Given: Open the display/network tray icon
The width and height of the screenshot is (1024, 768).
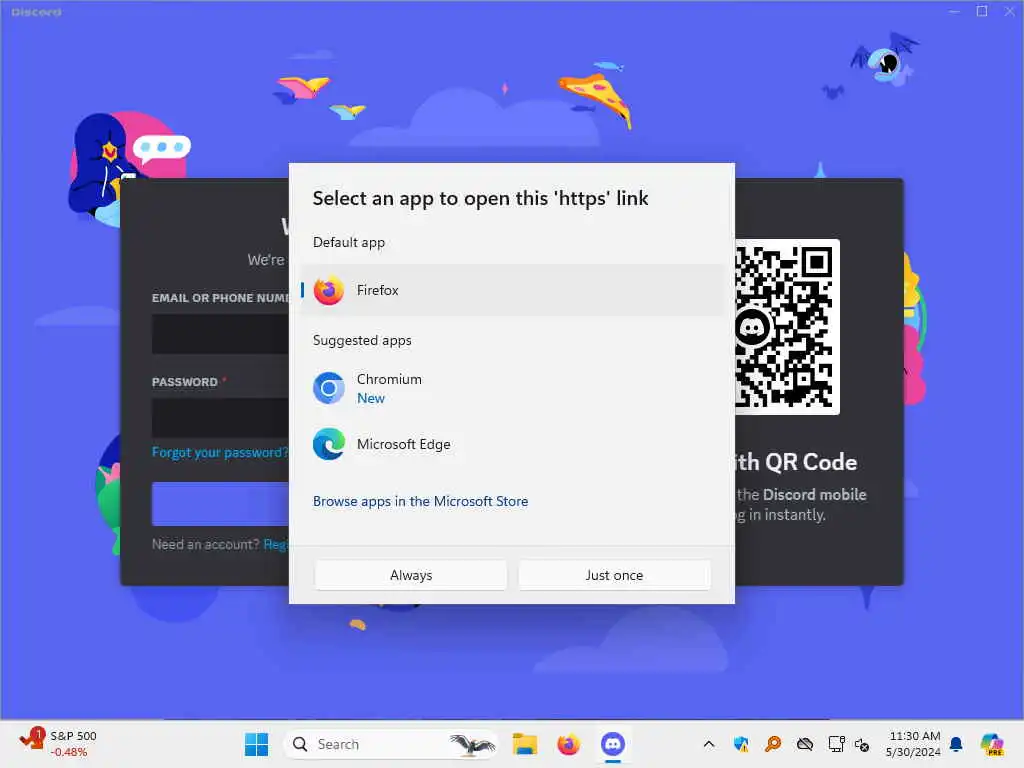Looking at the screenshot, I should 837,744.
